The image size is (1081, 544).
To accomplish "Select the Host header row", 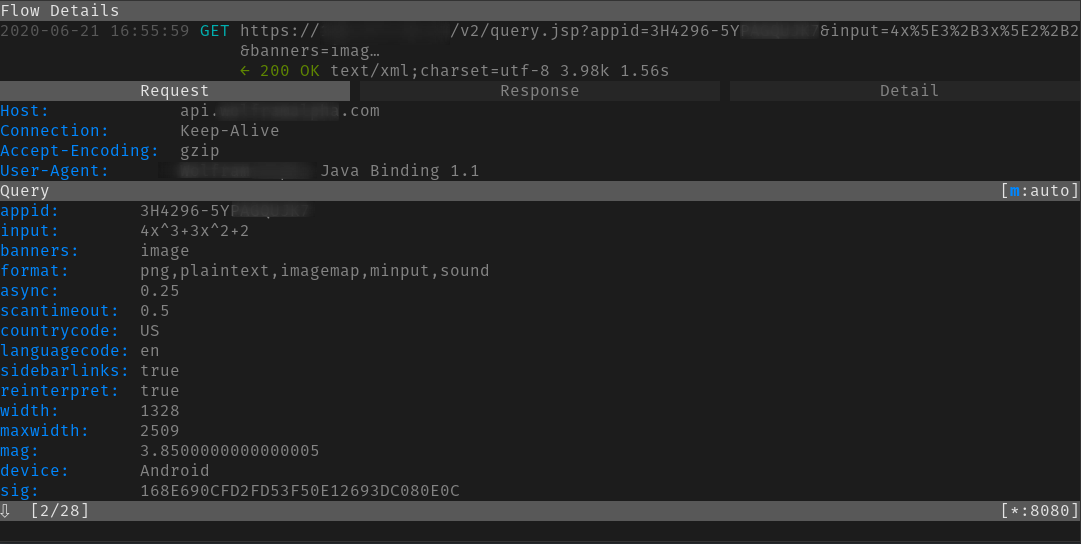I will (x=25, y=111).
